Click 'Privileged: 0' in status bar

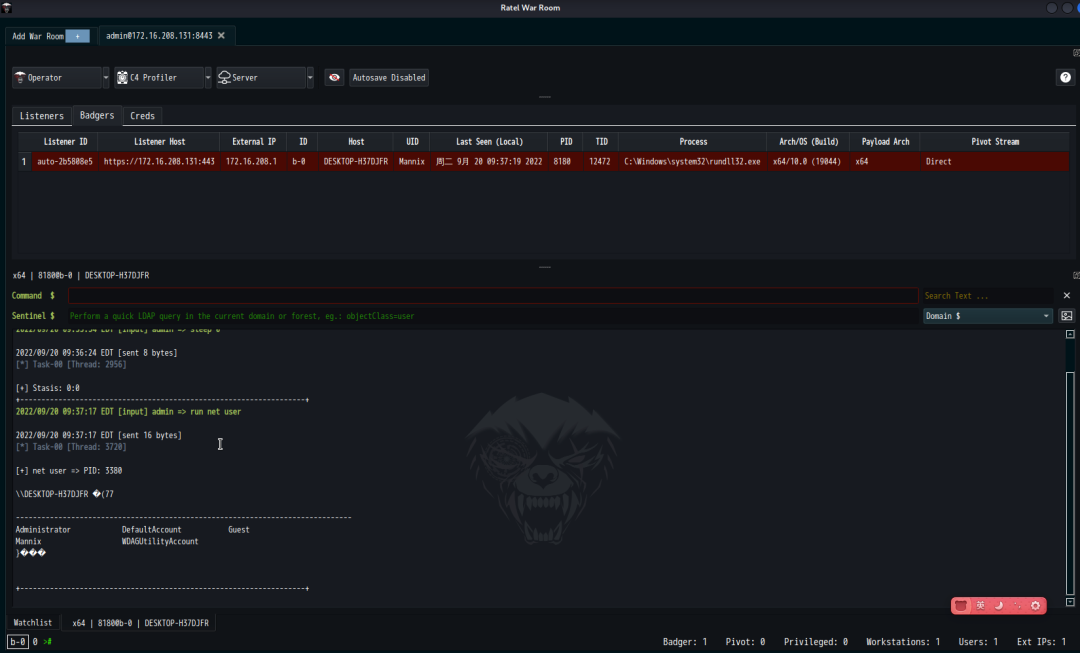click(x=816, y=641)
